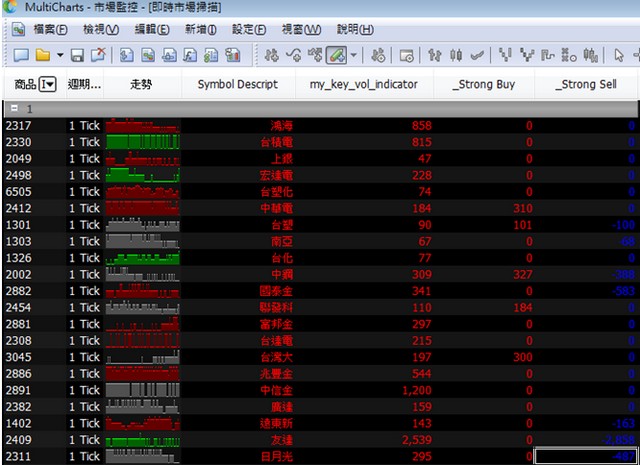Select symbol 2330 in the list
Viewport: 640px width, 465px height.
[x=18, y=142]
